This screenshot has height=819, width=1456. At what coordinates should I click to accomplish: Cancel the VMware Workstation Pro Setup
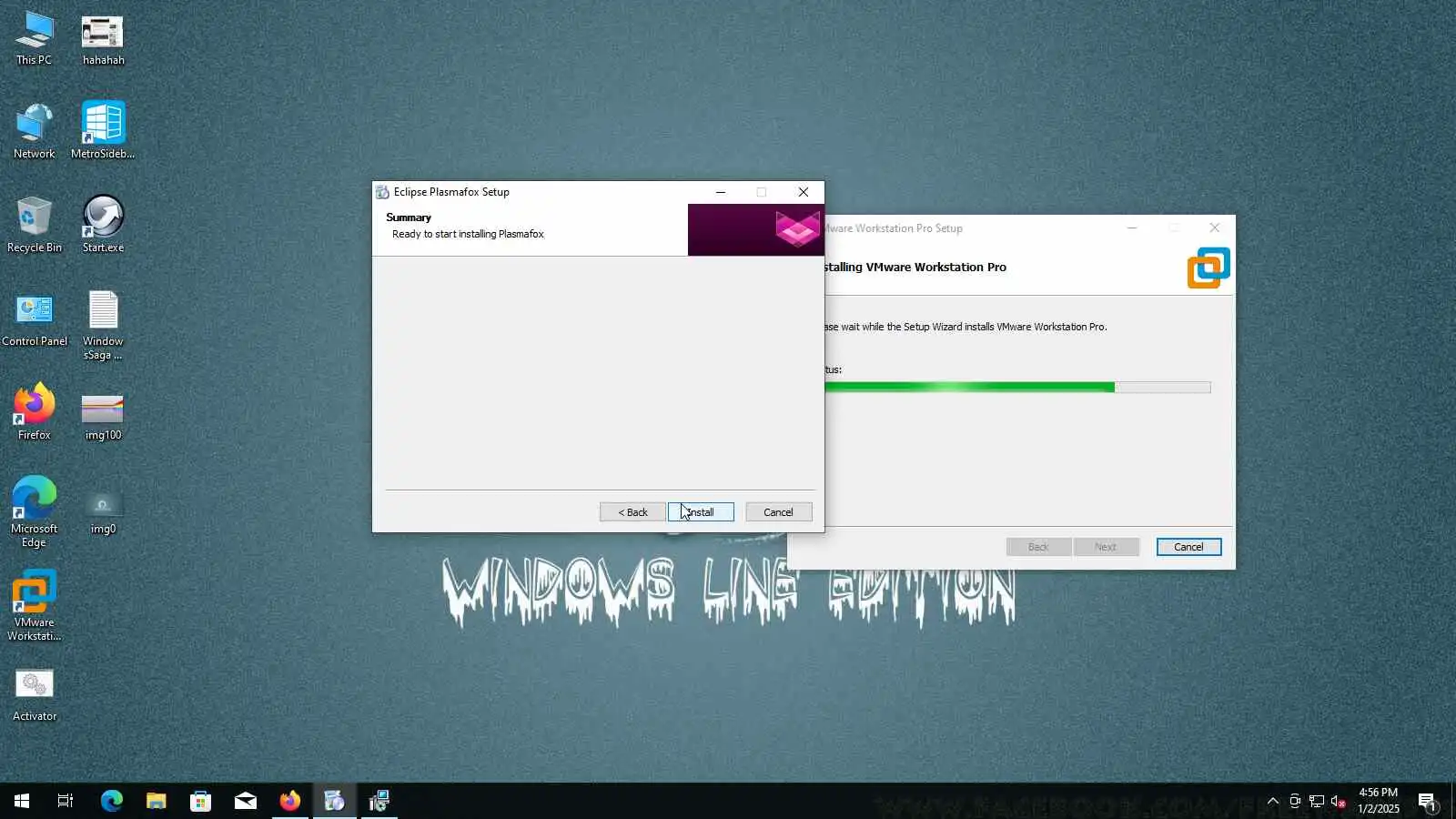tap(1188, 547)
